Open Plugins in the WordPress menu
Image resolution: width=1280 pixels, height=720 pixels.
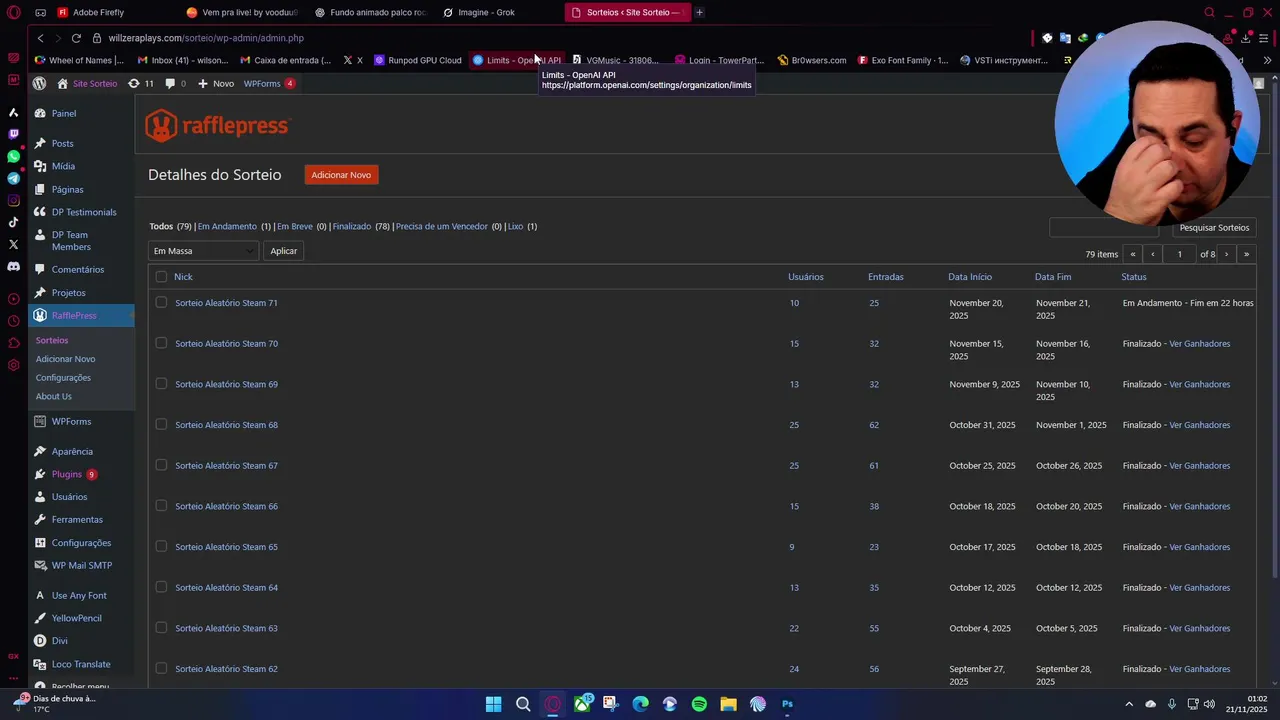tap(66, 474)
